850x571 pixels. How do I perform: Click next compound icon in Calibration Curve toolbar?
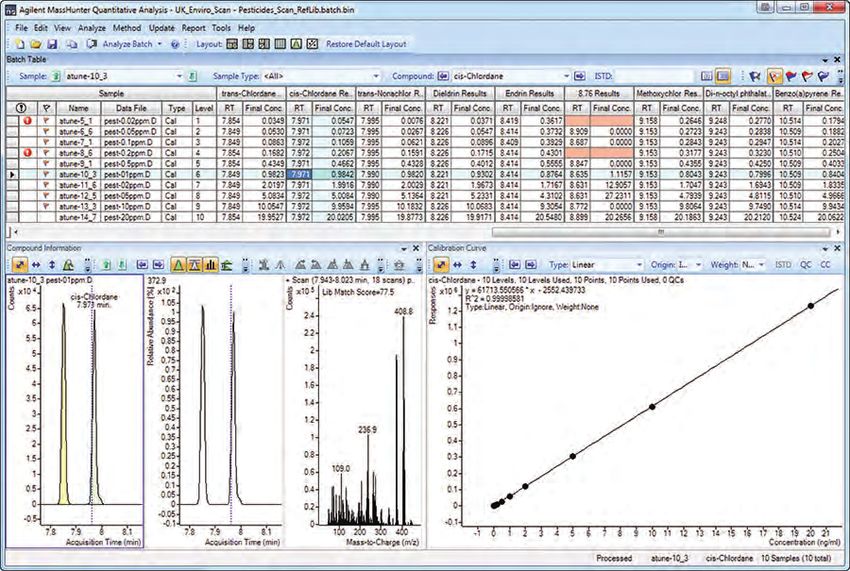pos(531,265)
